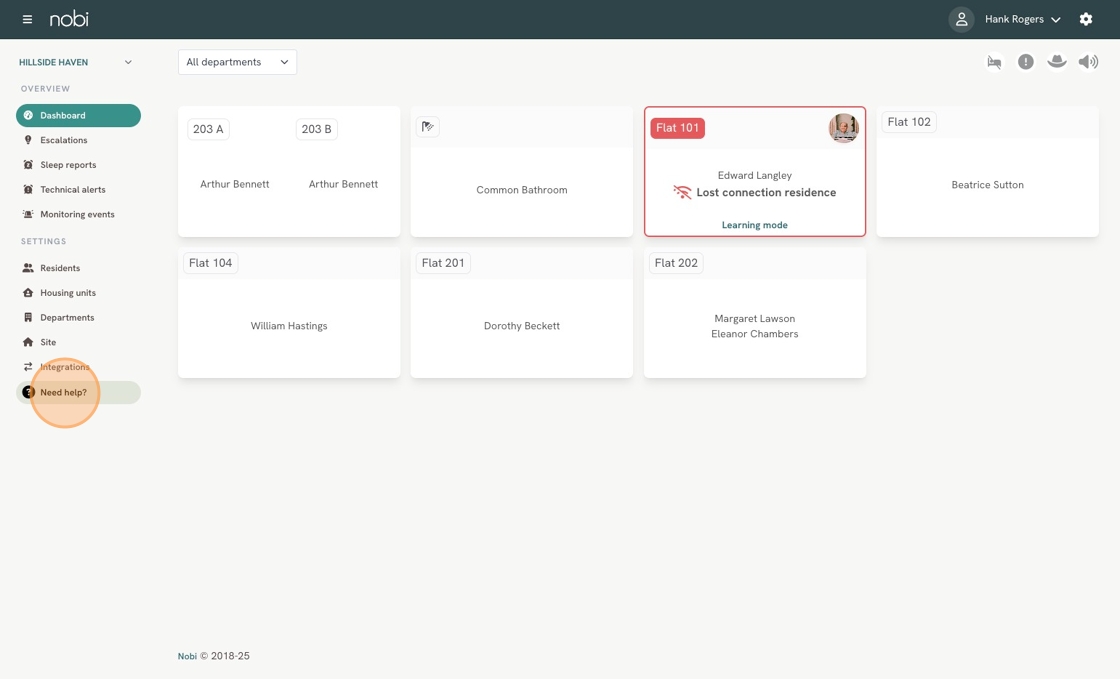Open the hamburger navigation menu

tap(27, 19)
